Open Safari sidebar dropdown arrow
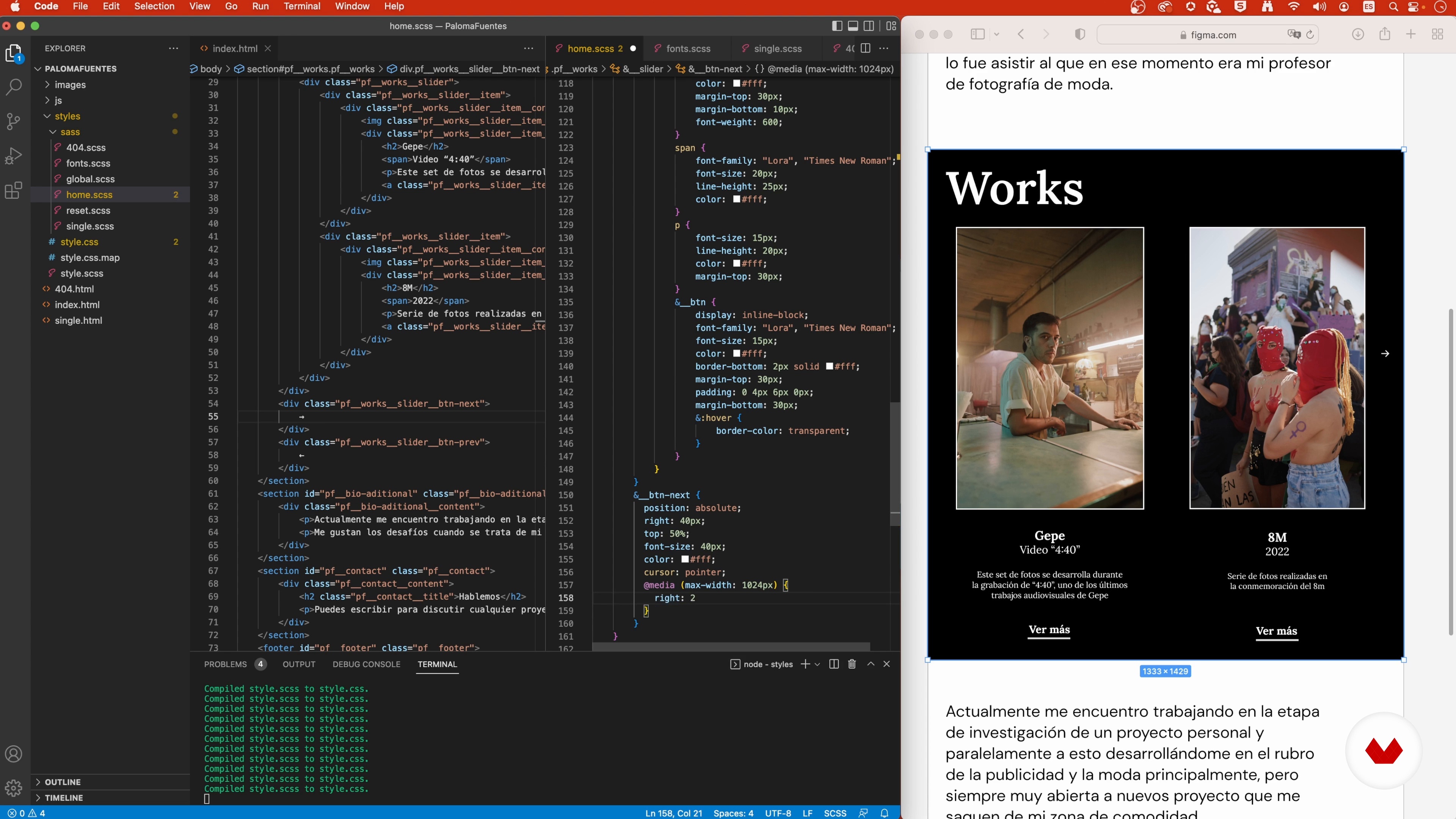This screenshot has height=819, width=1456. [x=996, y=35]
